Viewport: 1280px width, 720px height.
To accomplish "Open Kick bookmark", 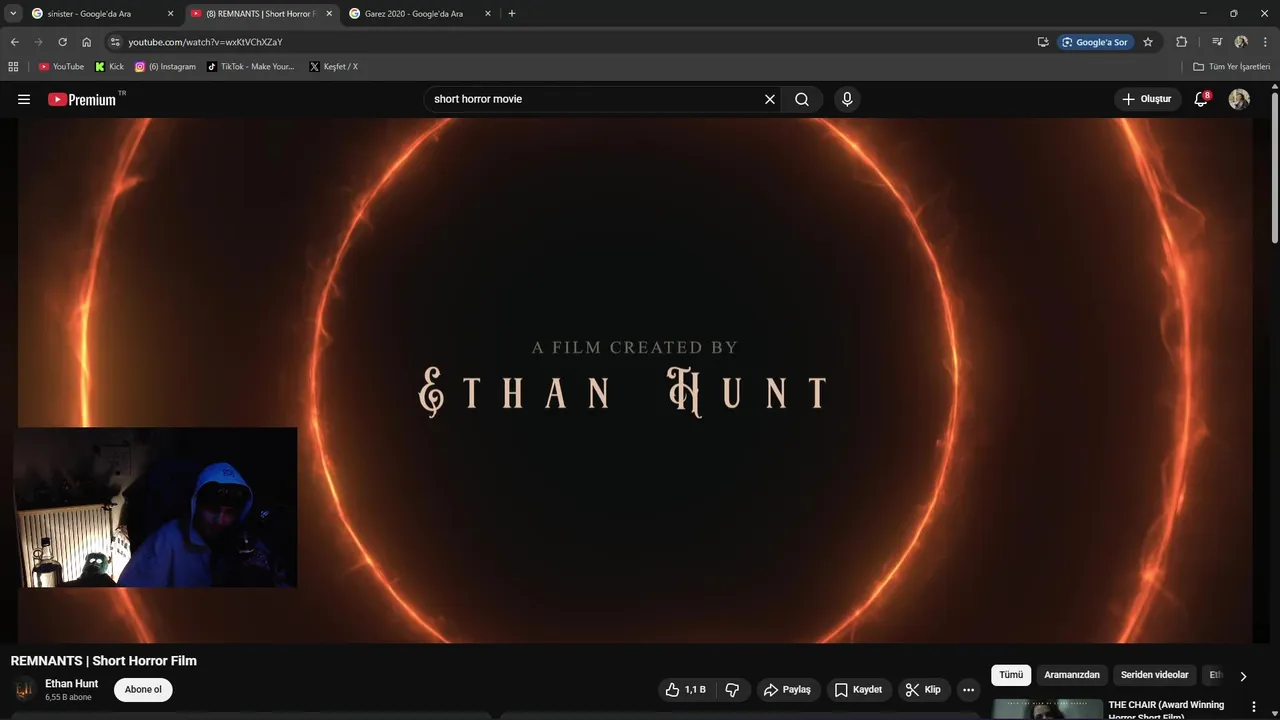I will point(109,66).
